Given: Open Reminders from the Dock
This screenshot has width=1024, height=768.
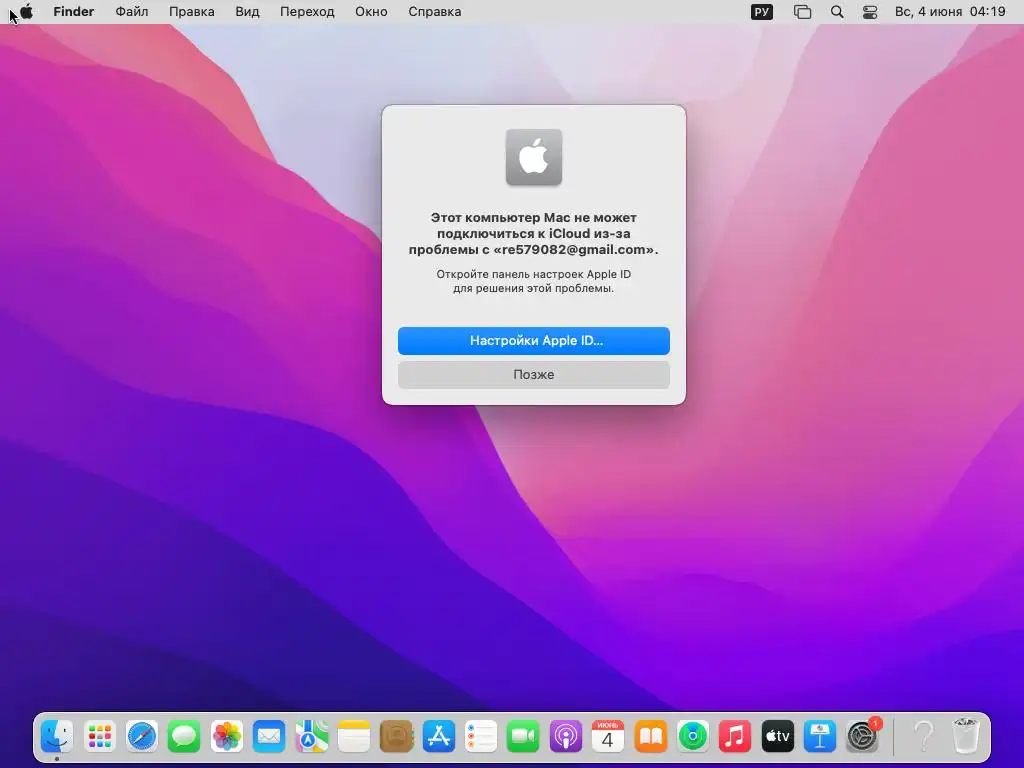Looking at the screenshot, I should [481, 737].
